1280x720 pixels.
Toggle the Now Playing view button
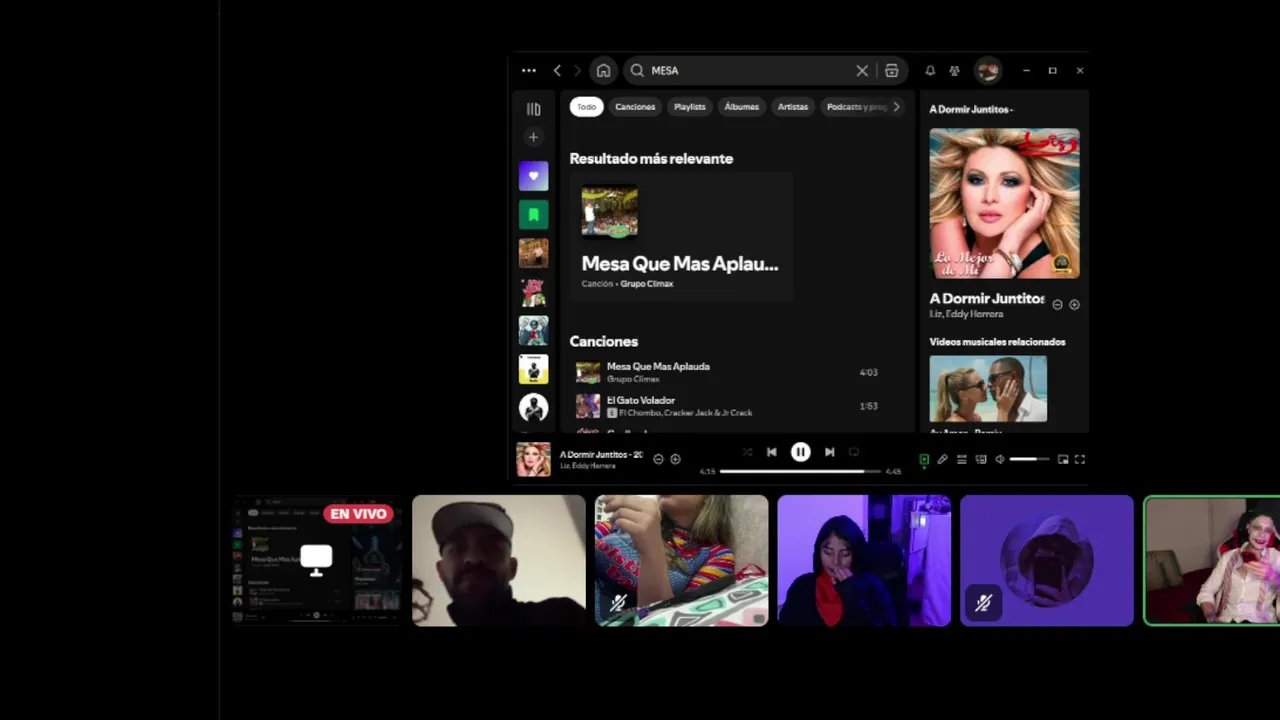[924, 459]
